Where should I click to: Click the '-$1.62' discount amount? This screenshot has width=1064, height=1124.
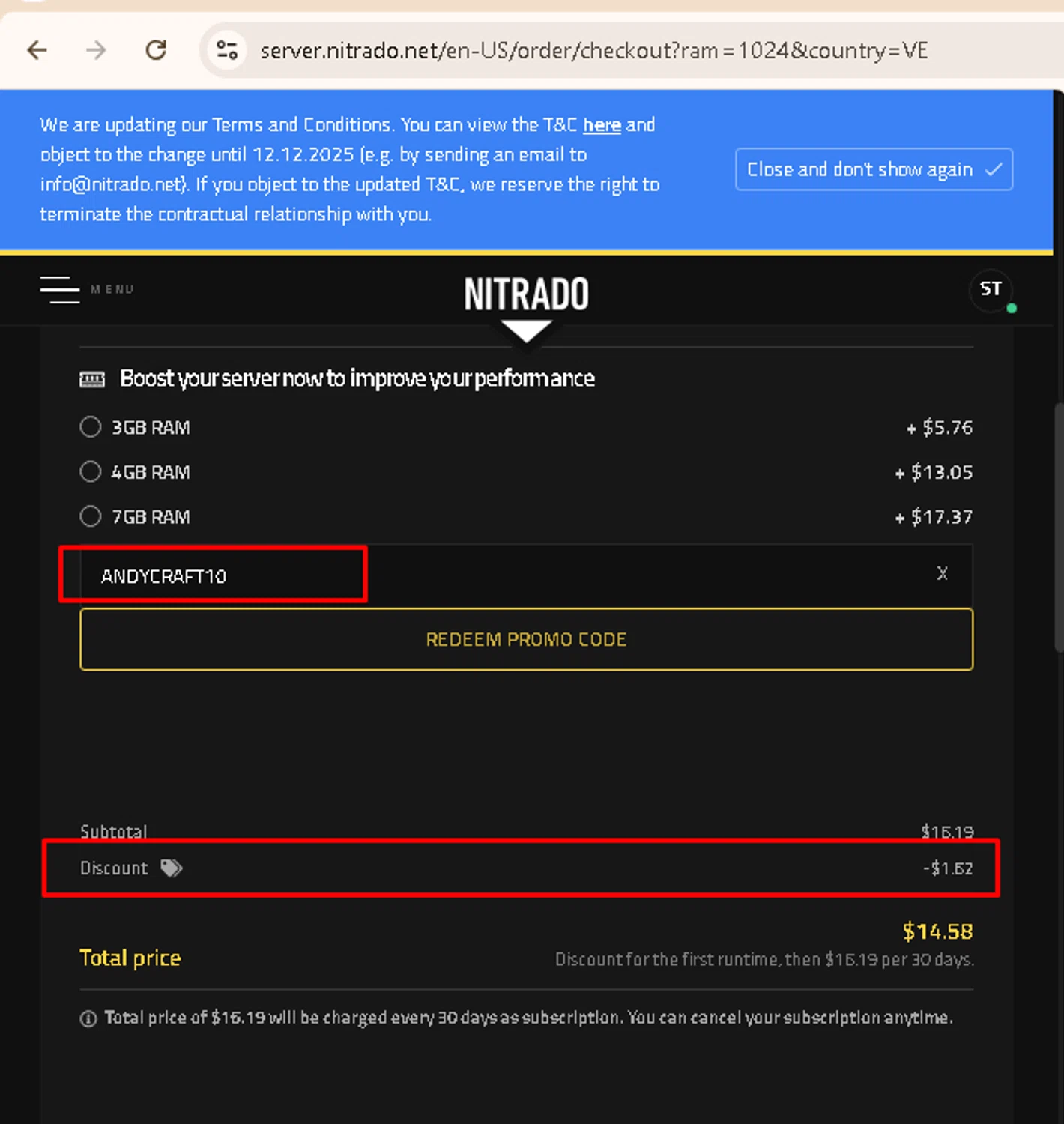[948, 868]
